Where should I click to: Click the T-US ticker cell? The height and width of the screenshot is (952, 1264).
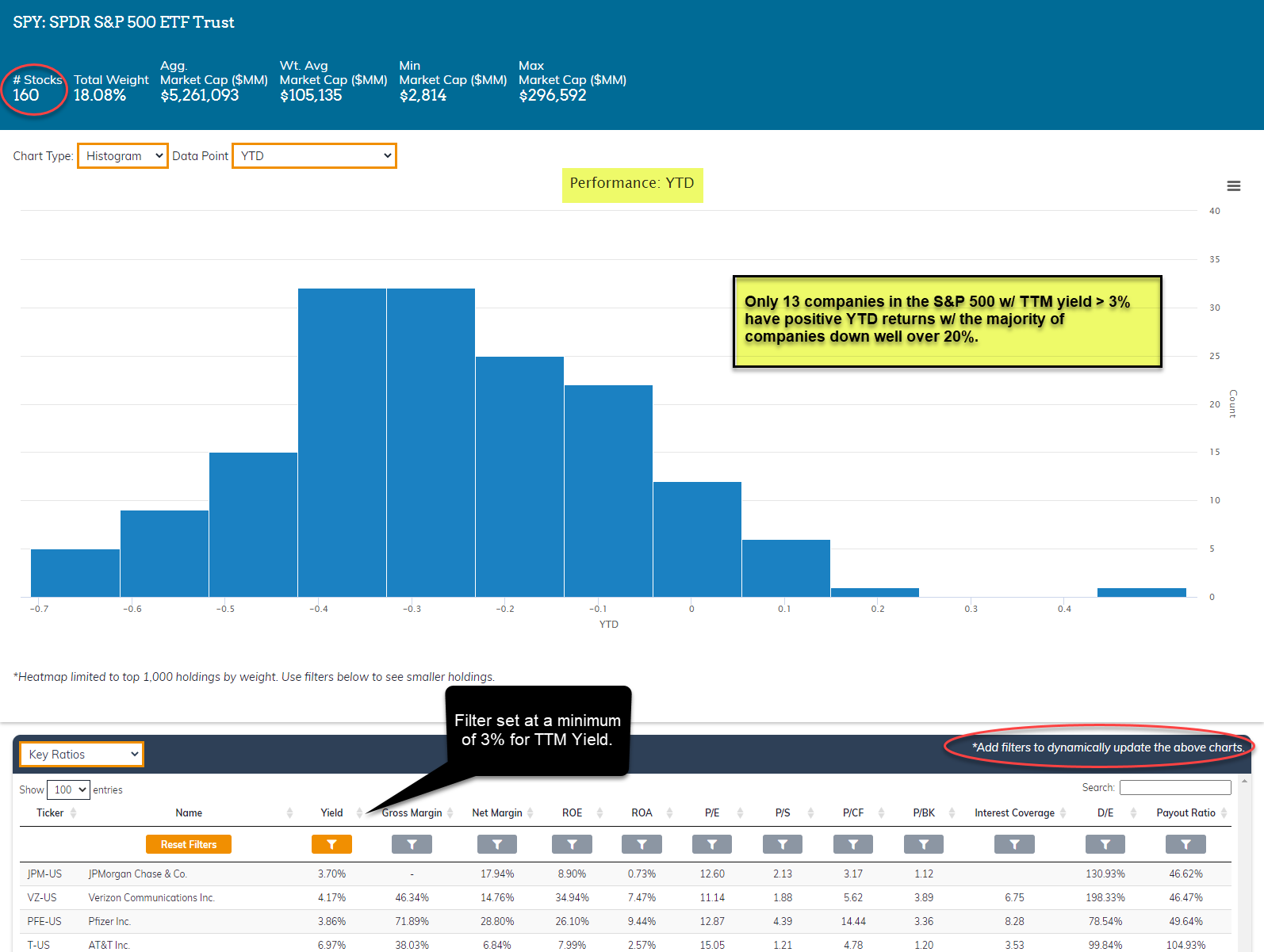[x=38, y=945]
